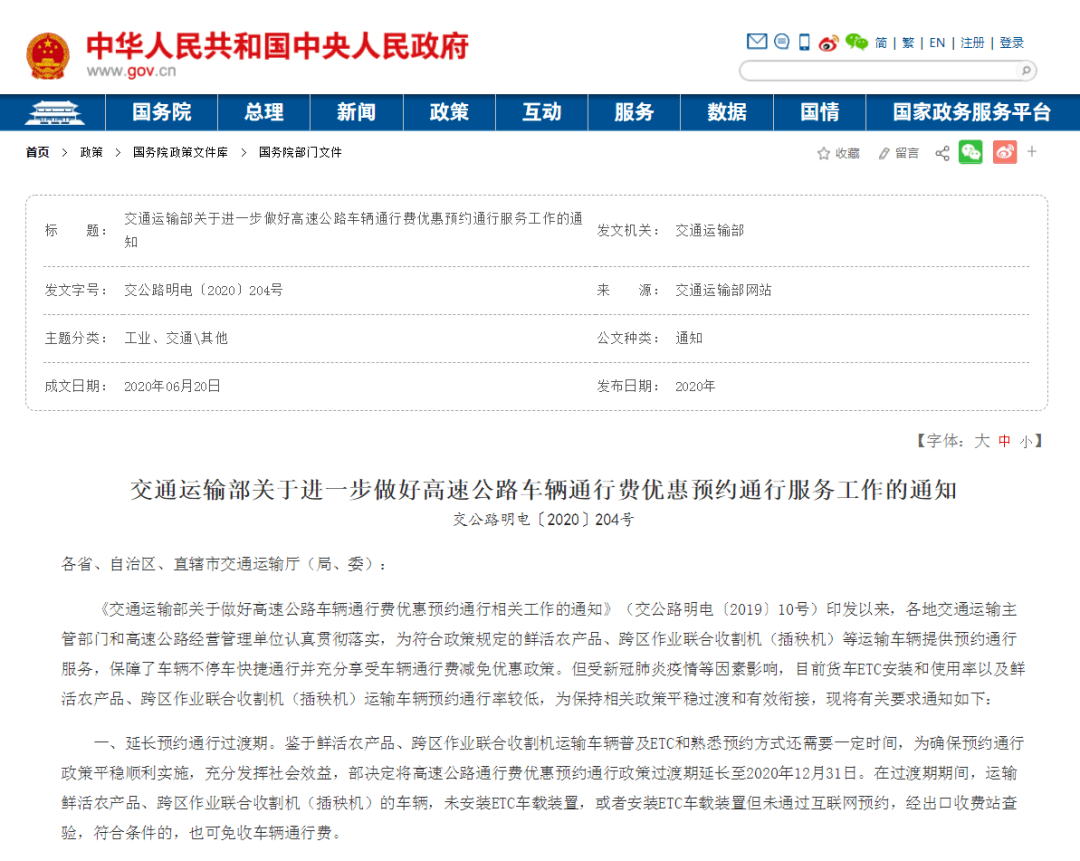
Task: Click the email envelope icon in header
Action: [757, 42]
